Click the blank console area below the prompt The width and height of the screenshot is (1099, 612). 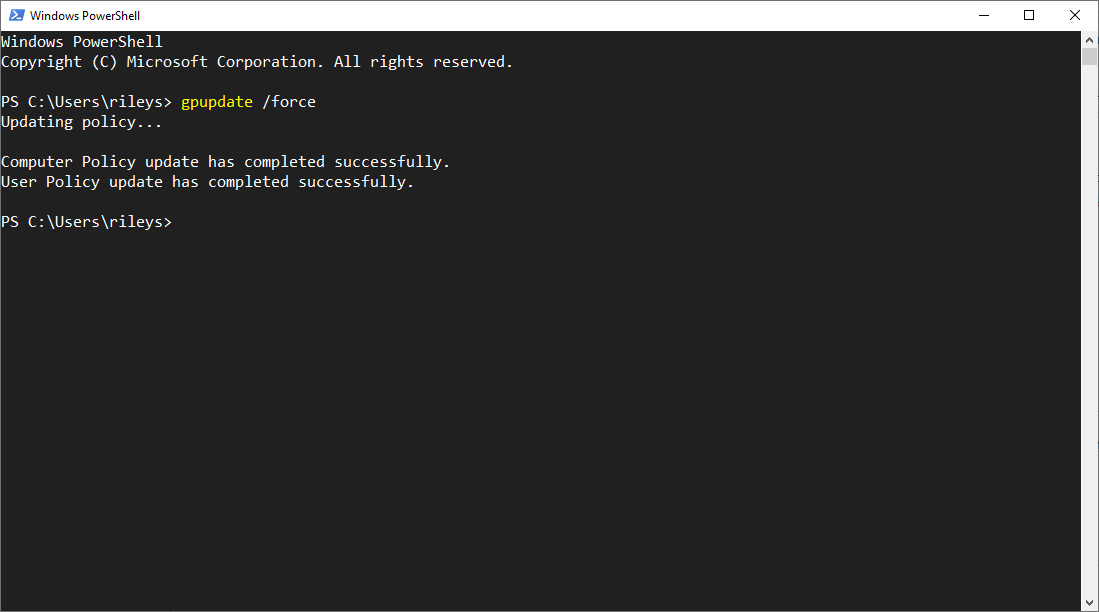click(540, 420)
